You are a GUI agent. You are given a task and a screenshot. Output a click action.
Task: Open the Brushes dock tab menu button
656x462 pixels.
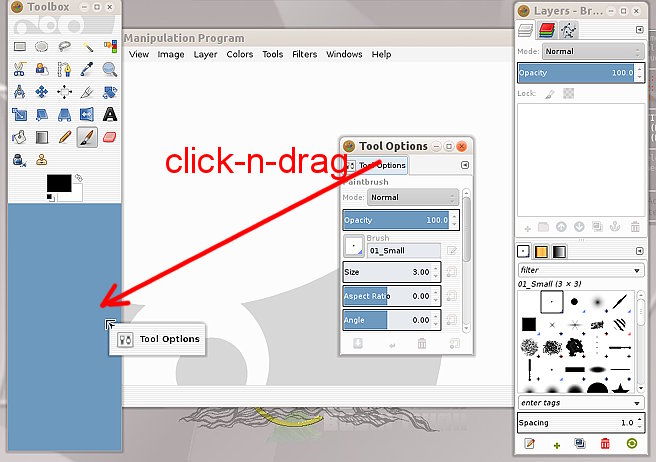639,251
